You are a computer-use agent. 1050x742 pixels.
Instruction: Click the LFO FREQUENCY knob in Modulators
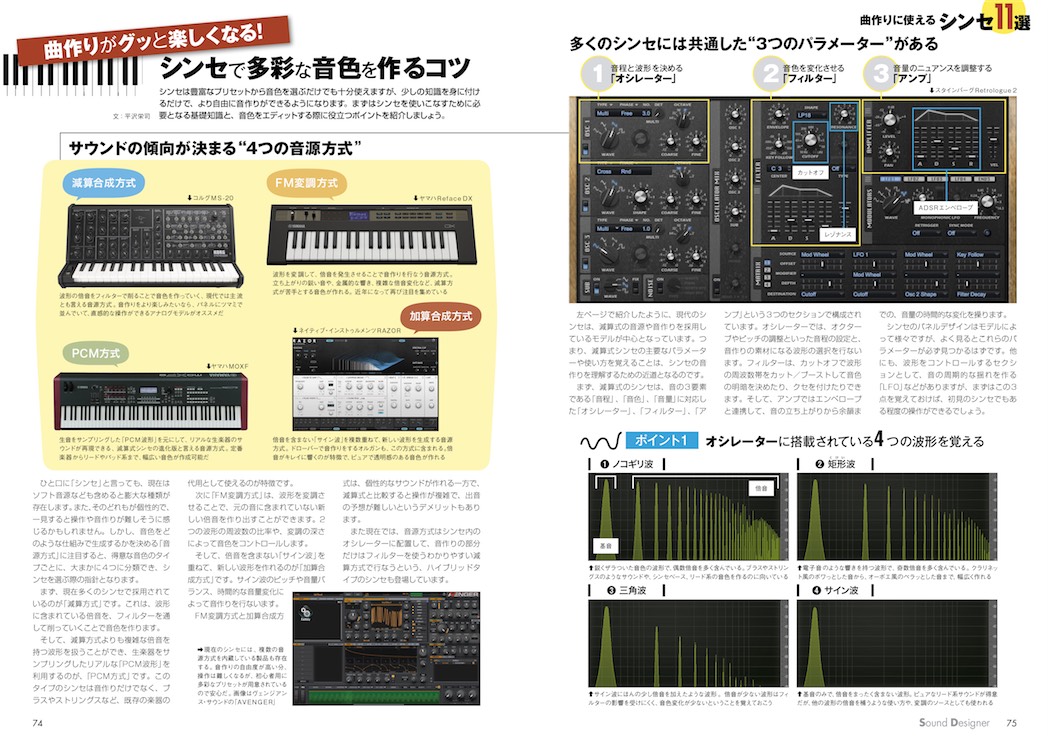pos(986,202)
